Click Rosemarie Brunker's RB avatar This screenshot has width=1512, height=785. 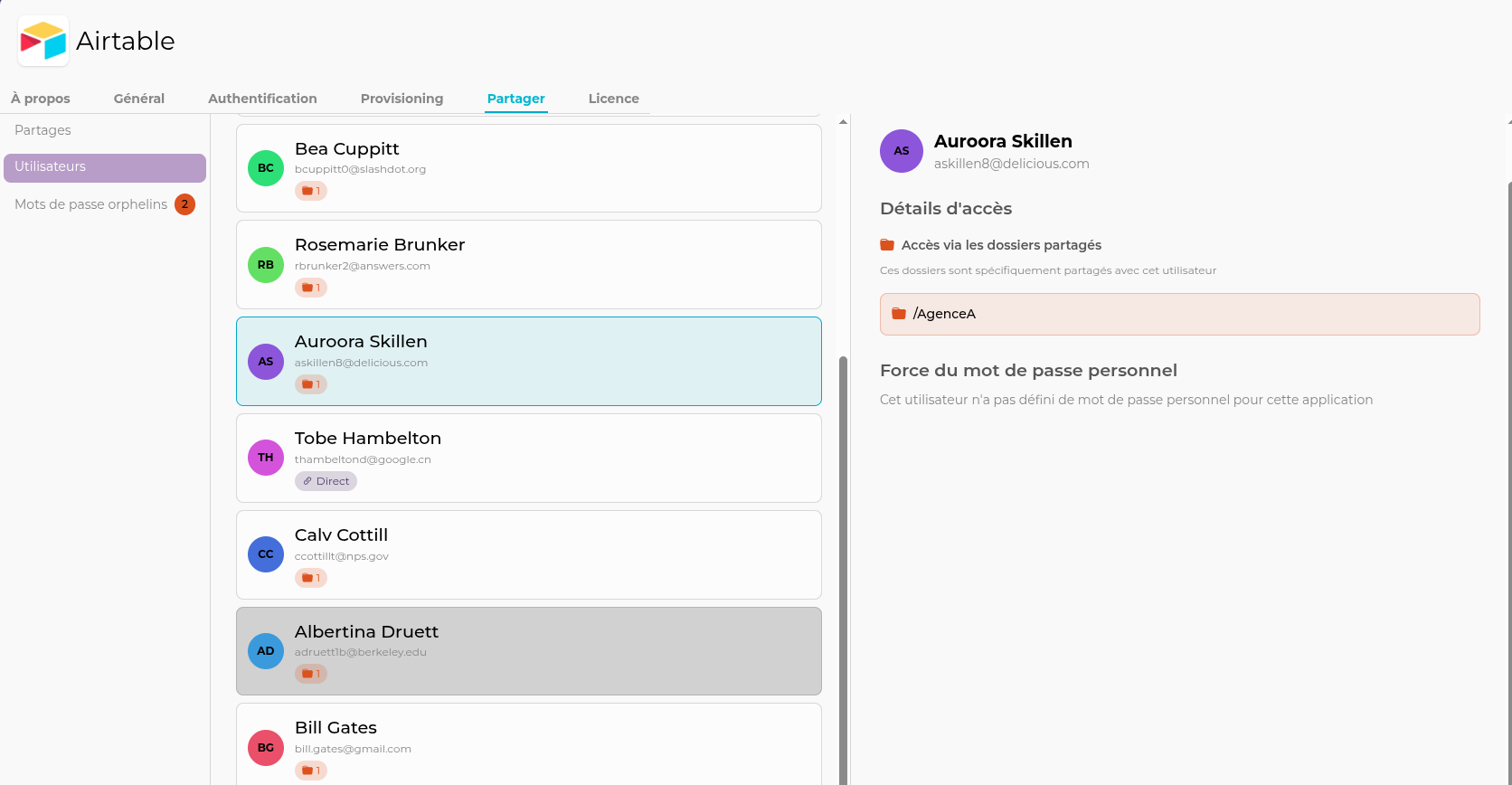pyautogui.click(x=266, y=265)
